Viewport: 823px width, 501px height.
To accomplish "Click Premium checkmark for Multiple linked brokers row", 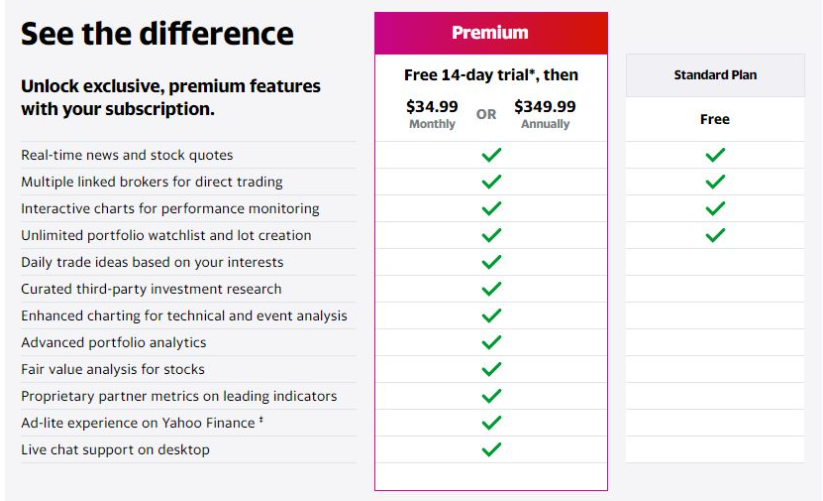I will [491, 182].
